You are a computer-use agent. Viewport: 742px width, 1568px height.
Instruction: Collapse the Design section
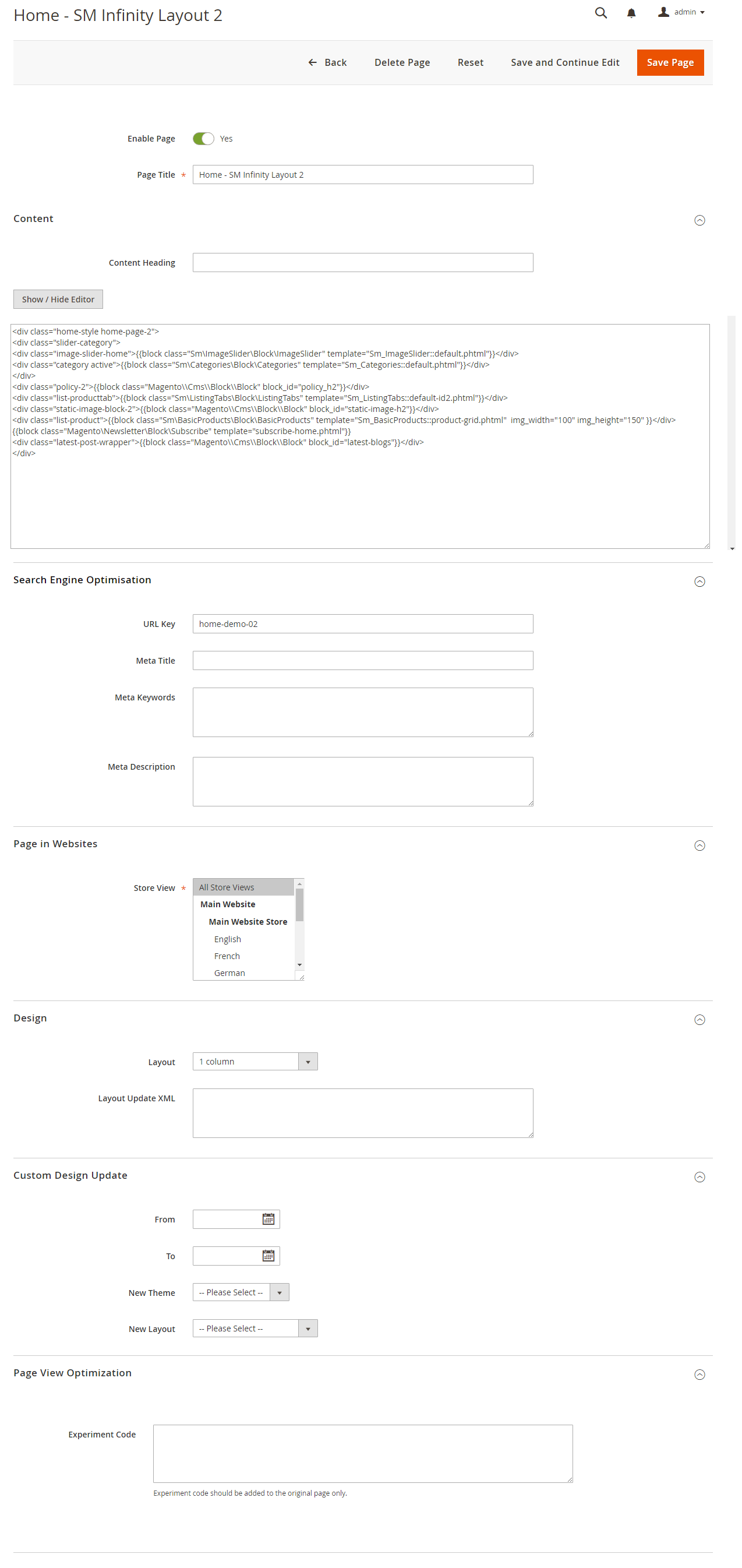699,1020
